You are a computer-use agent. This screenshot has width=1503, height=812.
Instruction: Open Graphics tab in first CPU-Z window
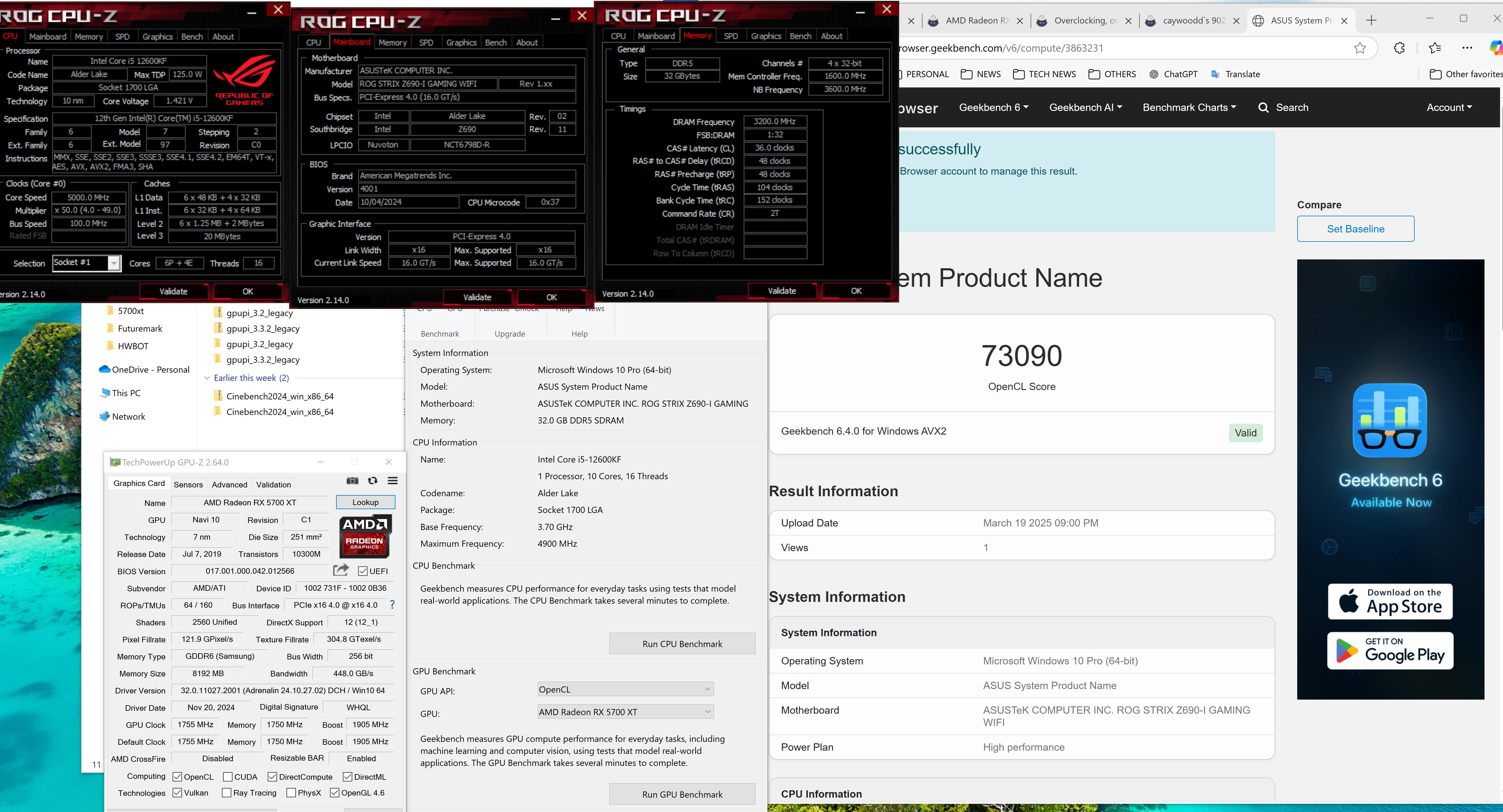(158, 37)
